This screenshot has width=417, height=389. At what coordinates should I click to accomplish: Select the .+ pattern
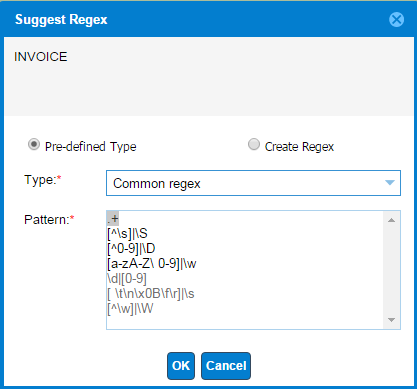point(113,219)
